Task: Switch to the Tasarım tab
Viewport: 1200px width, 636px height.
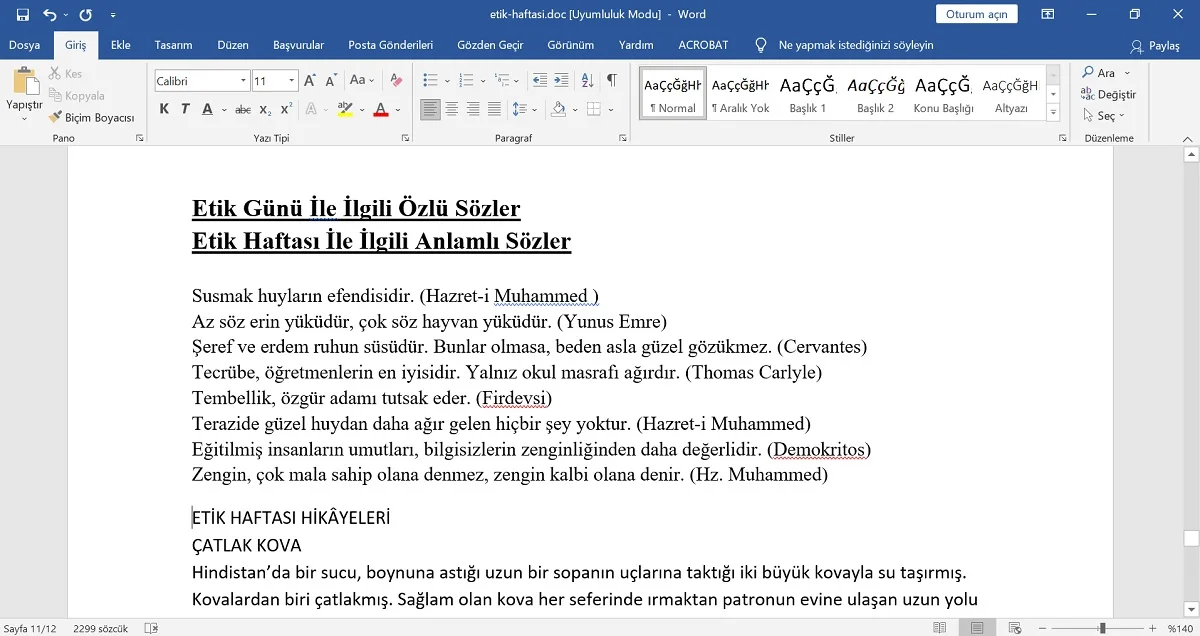Action: (173, 45)
